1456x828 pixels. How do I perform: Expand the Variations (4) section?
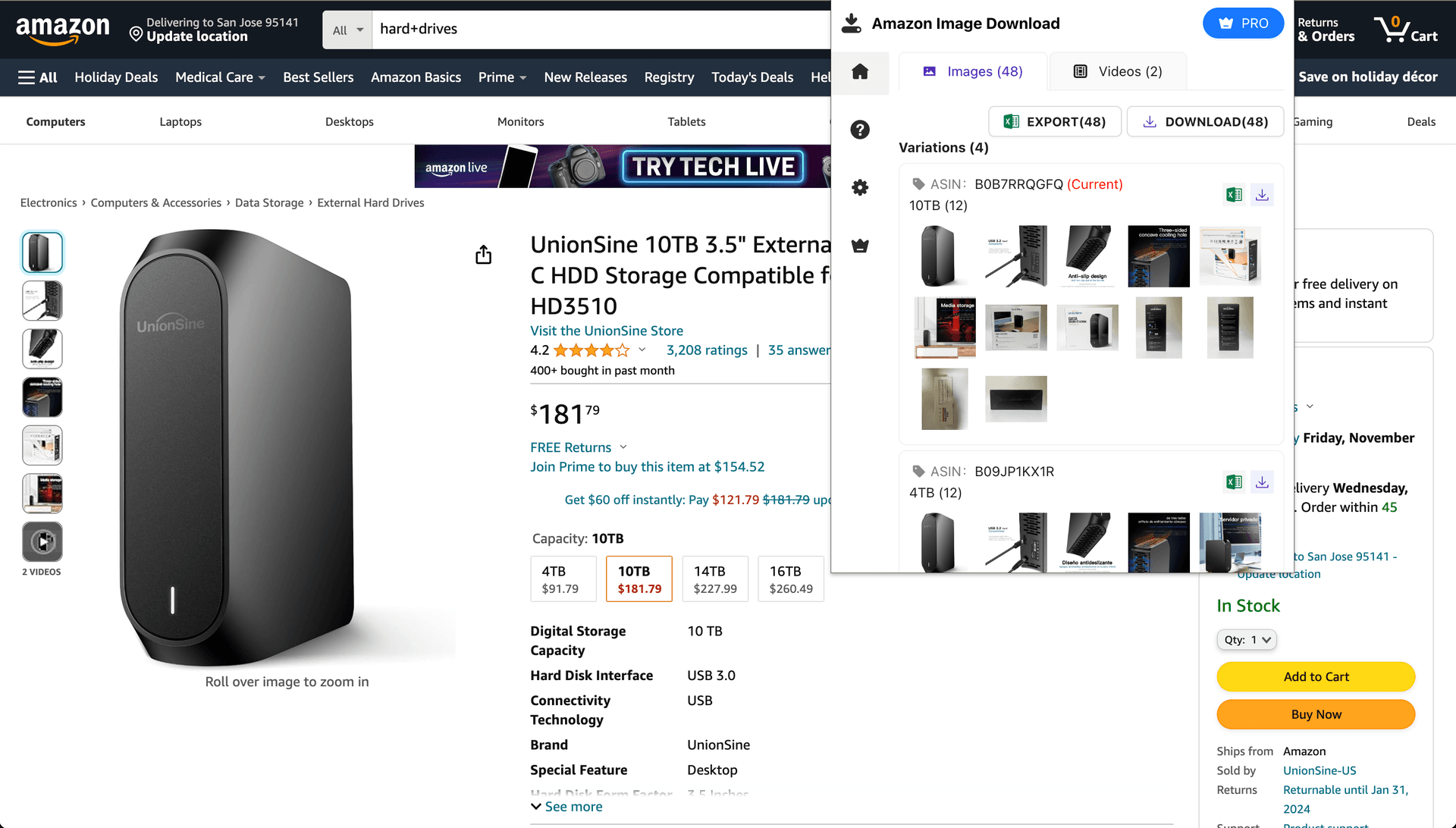(x=944, y=147)
